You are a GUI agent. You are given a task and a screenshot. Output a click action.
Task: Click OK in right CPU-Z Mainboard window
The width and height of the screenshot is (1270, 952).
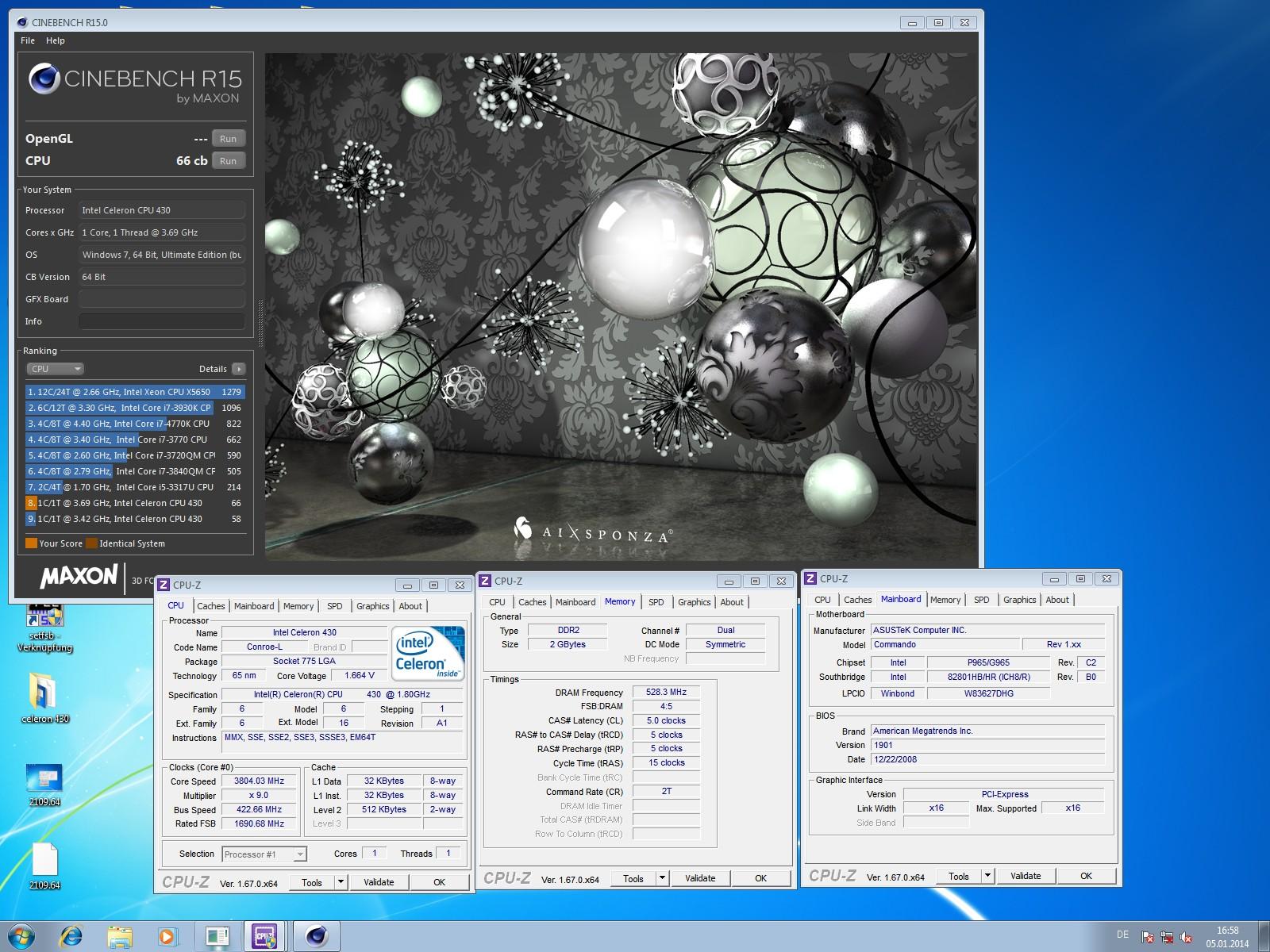[1086, 876]
